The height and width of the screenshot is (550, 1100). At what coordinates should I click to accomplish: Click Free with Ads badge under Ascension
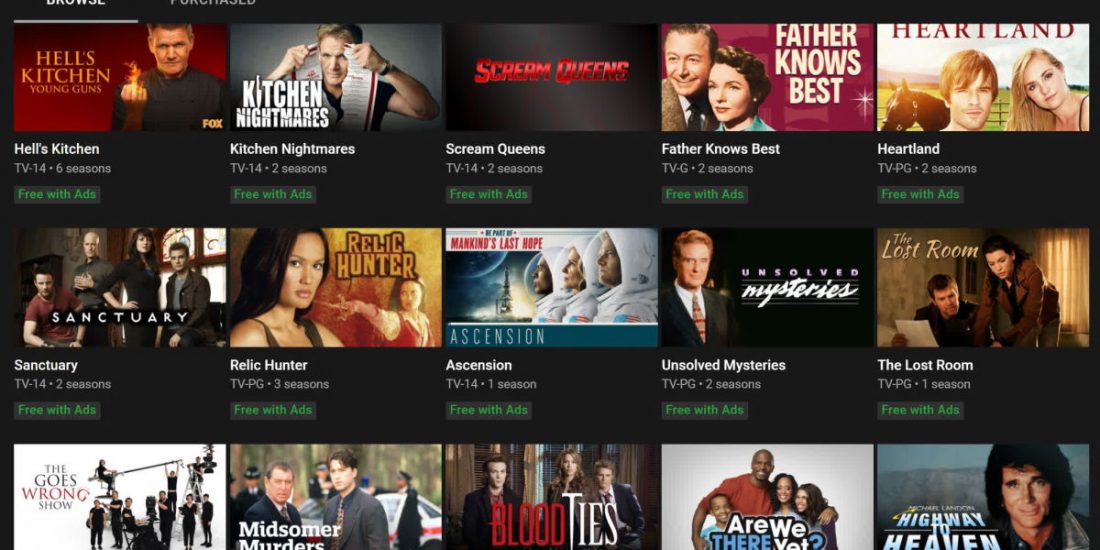tap(488, 410)
